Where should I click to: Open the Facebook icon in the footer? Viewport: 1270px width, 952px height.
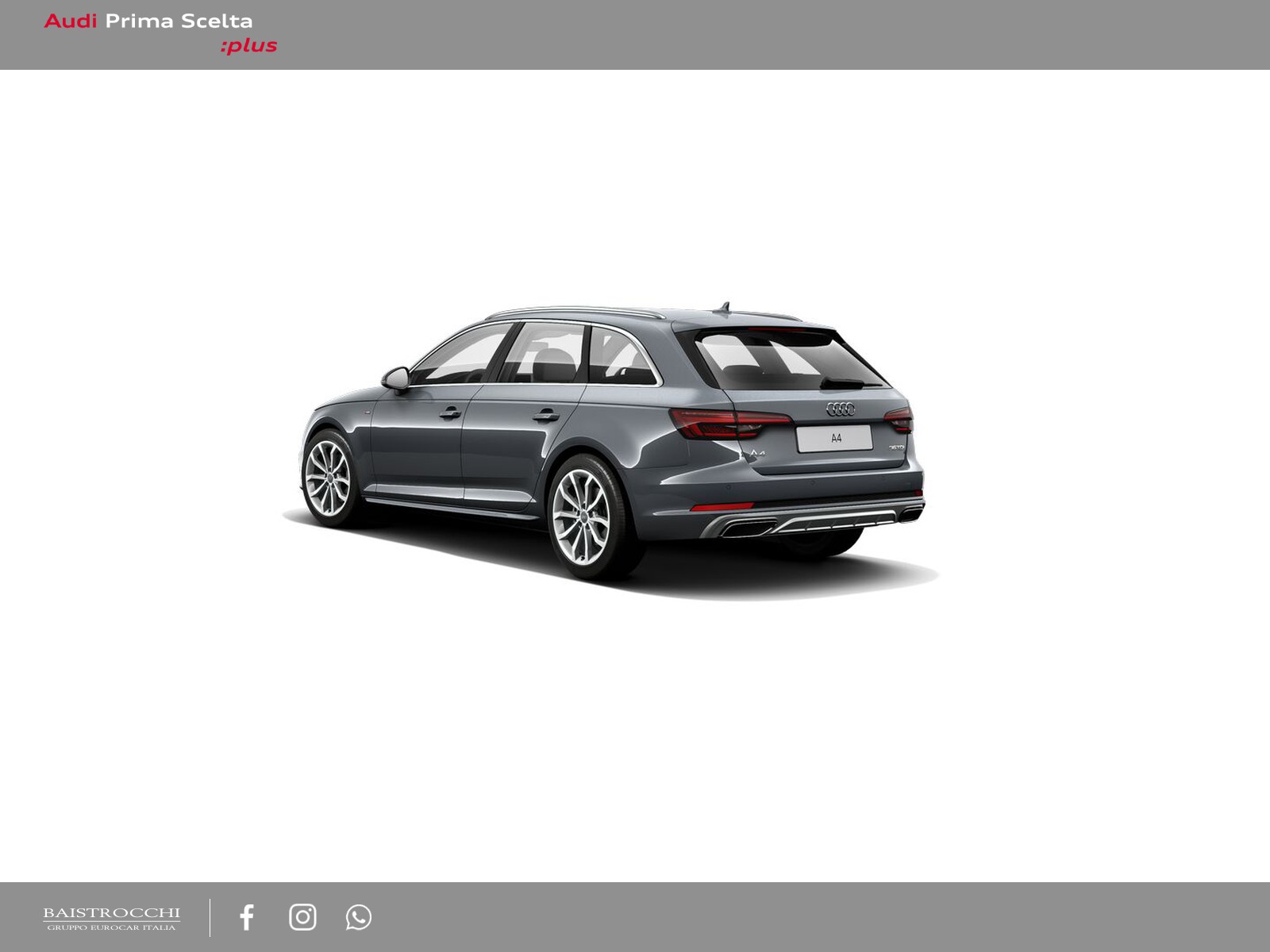pos(247,917)
